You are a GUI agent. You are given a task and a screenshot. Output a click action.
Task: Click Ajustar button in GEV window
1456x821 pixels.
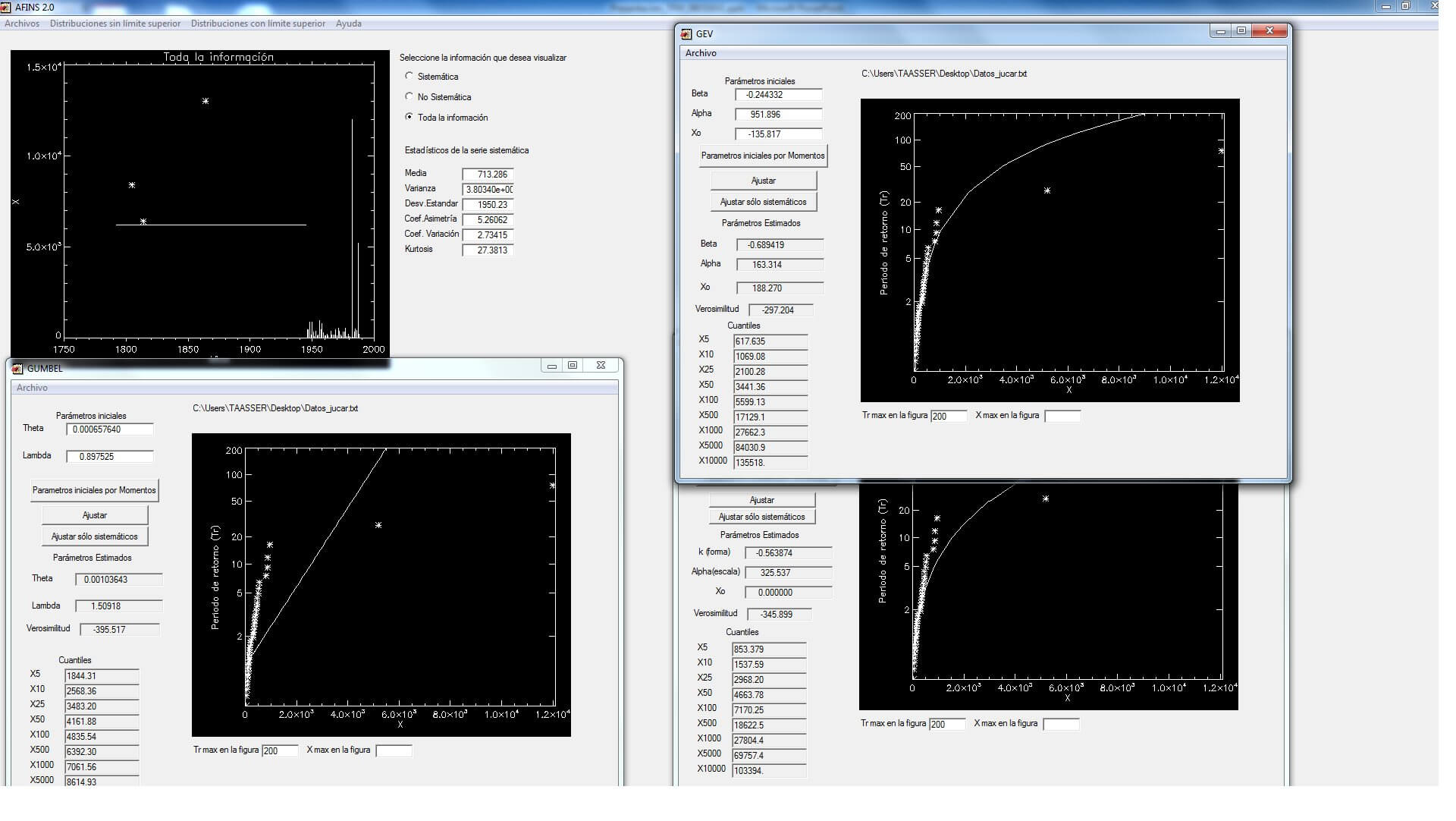click(x=763, y=181)
